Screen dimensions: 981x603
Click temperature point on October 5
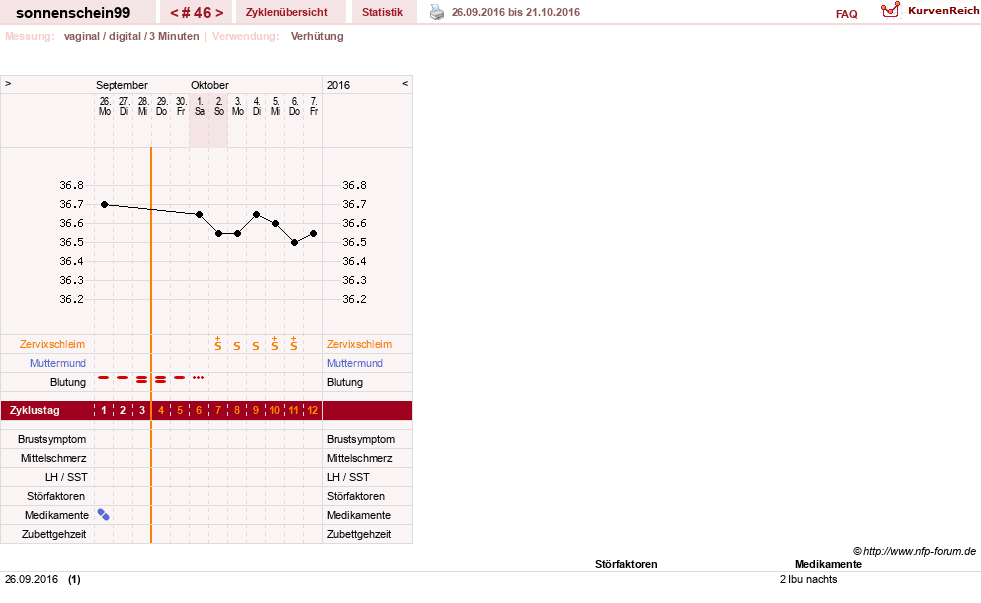tap(275, 223)
